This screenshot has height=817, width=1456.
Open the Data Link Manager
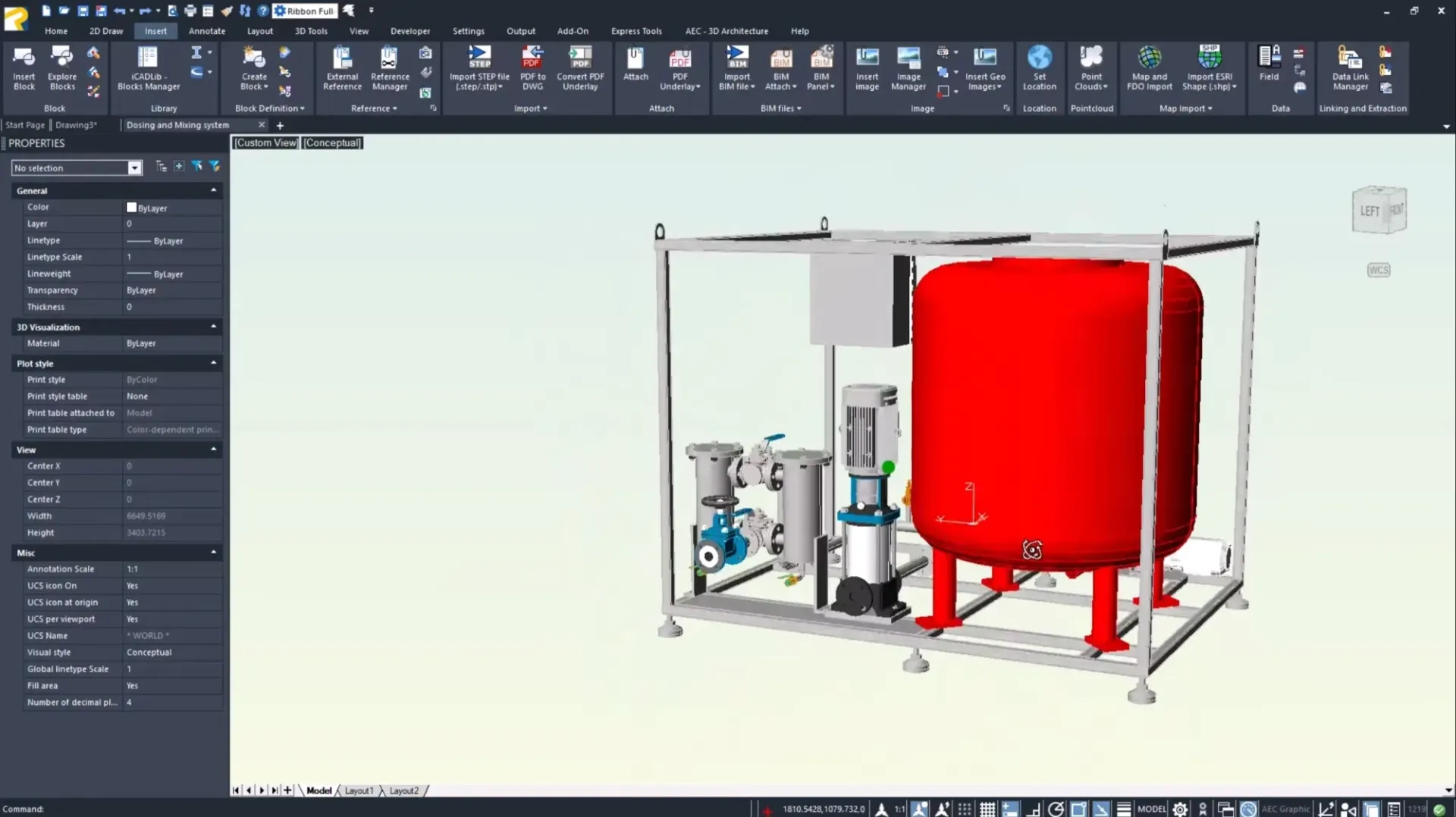(1349, 68)
